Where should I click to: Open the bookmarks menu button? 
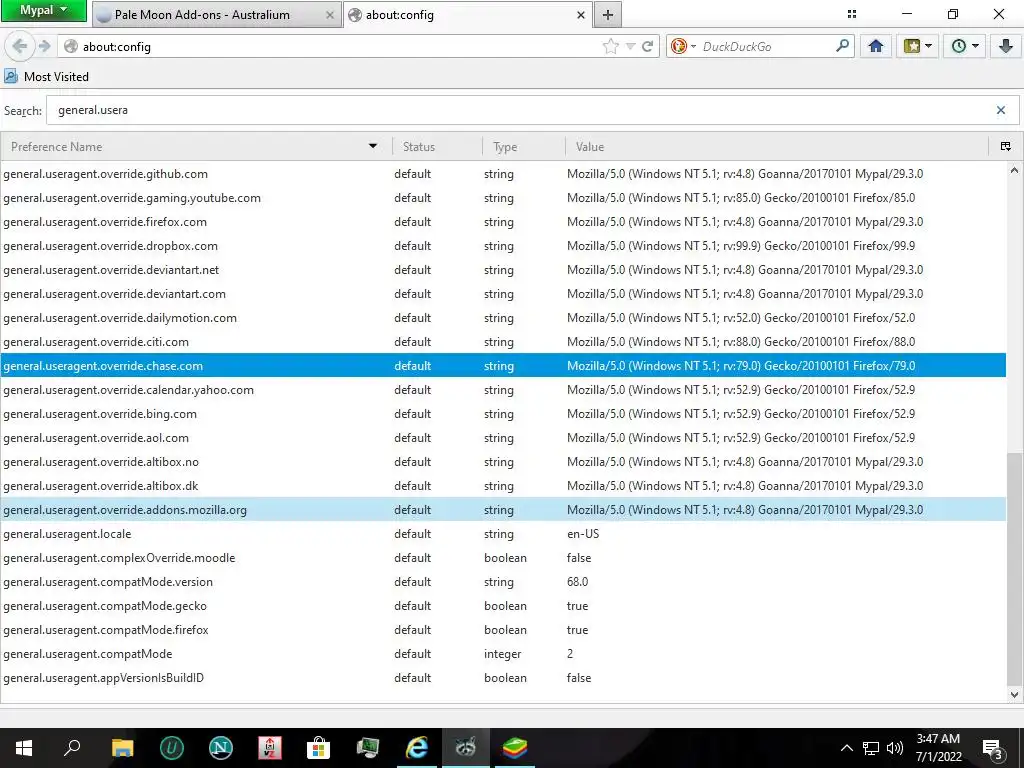point(917,46)
